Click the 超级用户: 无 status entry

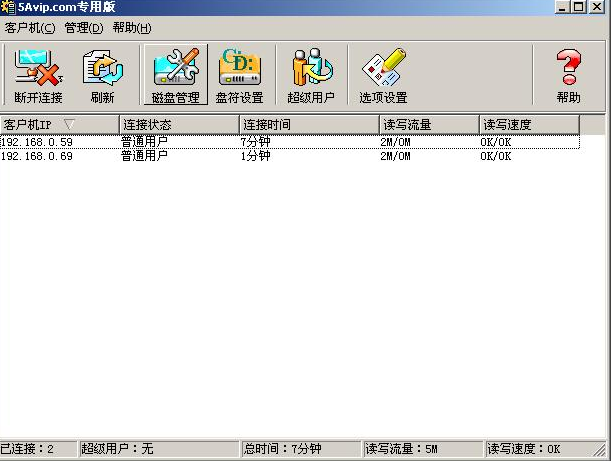[x=159, y=448]
